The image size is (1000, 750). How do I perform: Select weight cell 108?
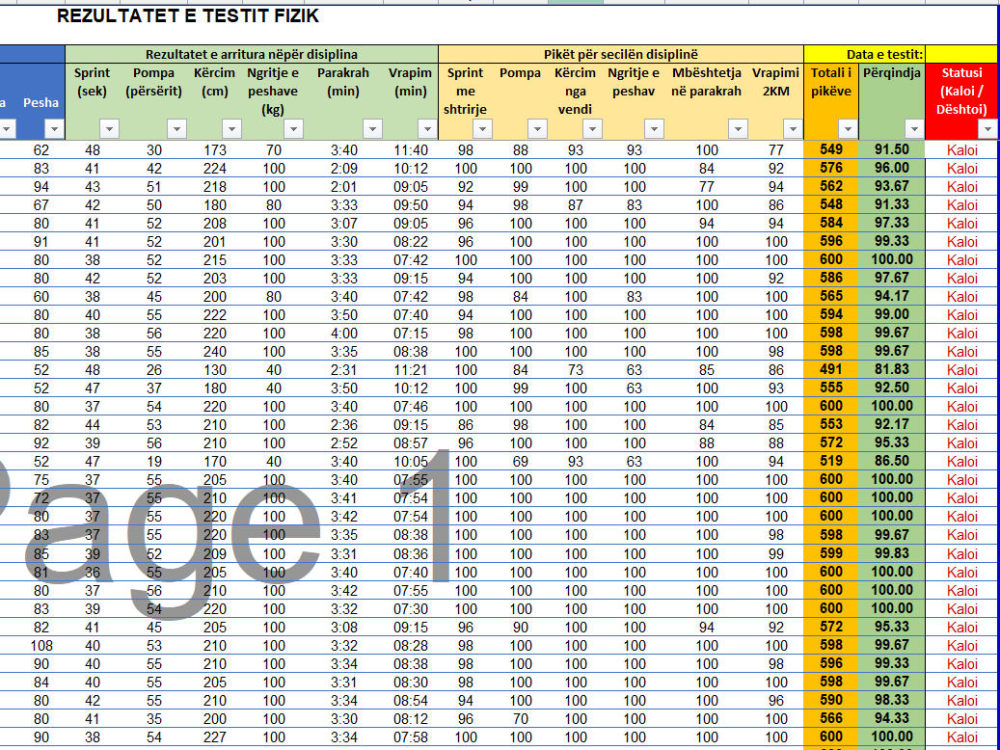click(41, 645)
